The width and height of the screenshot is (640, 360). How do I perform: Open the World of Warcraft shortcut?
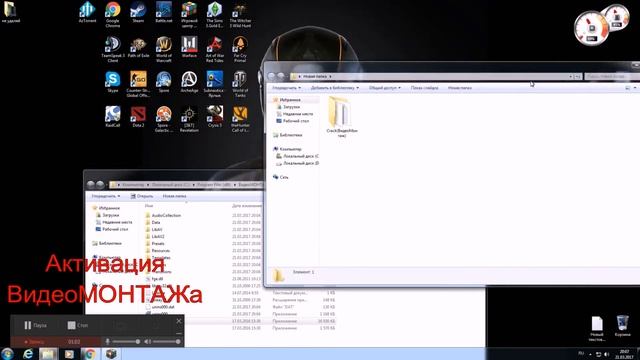click(164, 49)
